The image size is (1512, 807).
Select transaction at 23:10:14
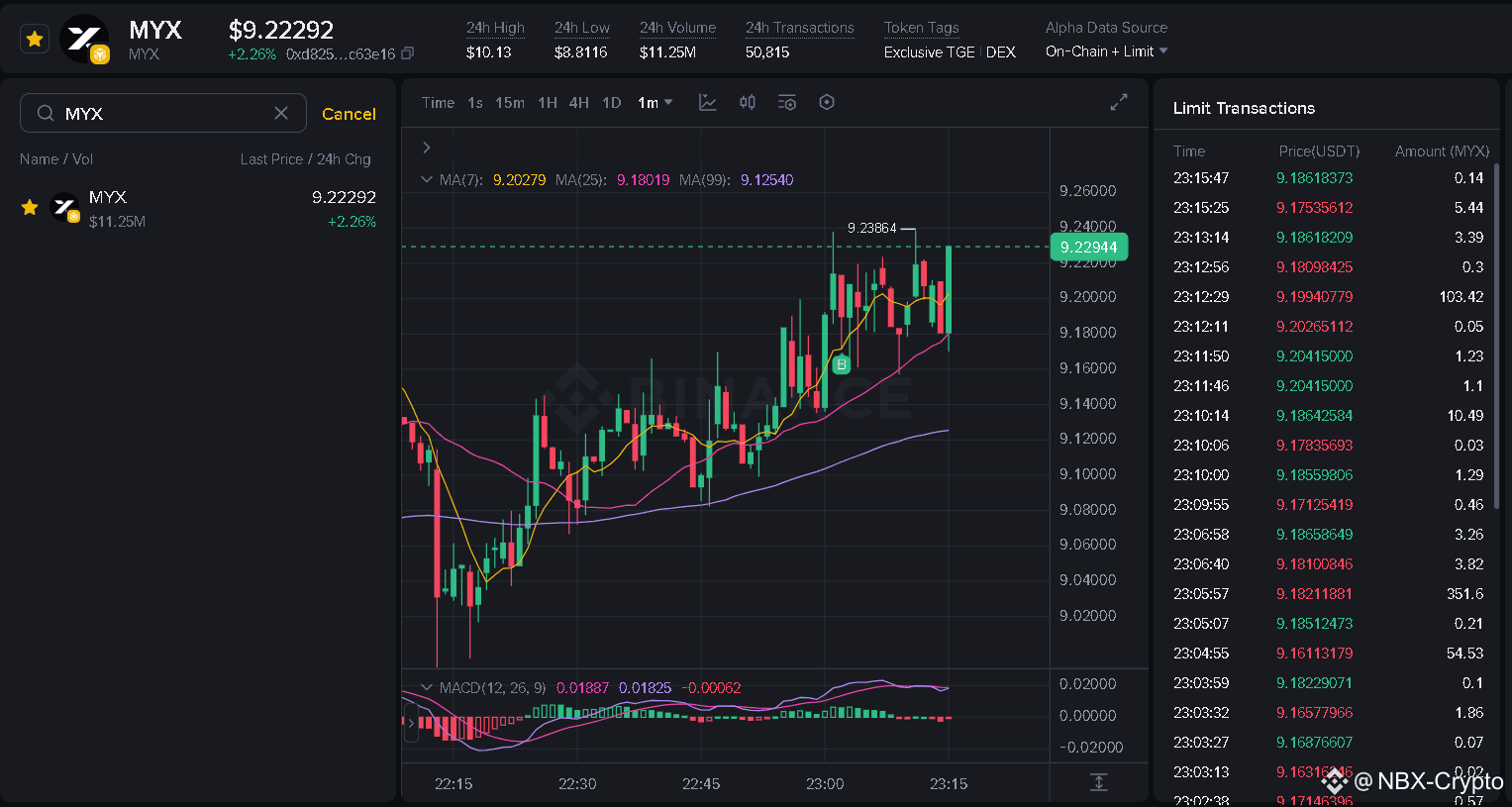tap(1328, 416)
